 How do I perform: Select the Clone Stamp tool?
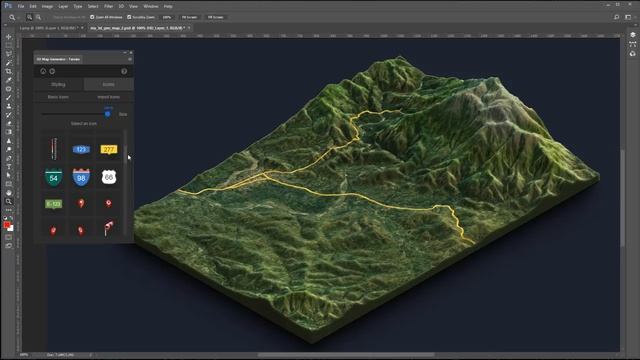pos(9,106)
